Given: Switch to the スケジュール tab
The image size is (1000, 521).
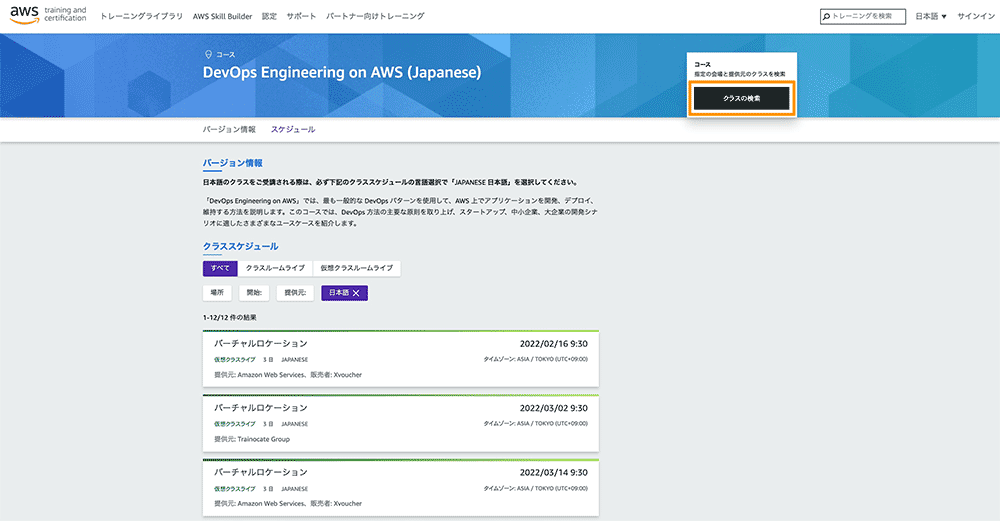Looking at the screenshot, I should coord(293,129).
